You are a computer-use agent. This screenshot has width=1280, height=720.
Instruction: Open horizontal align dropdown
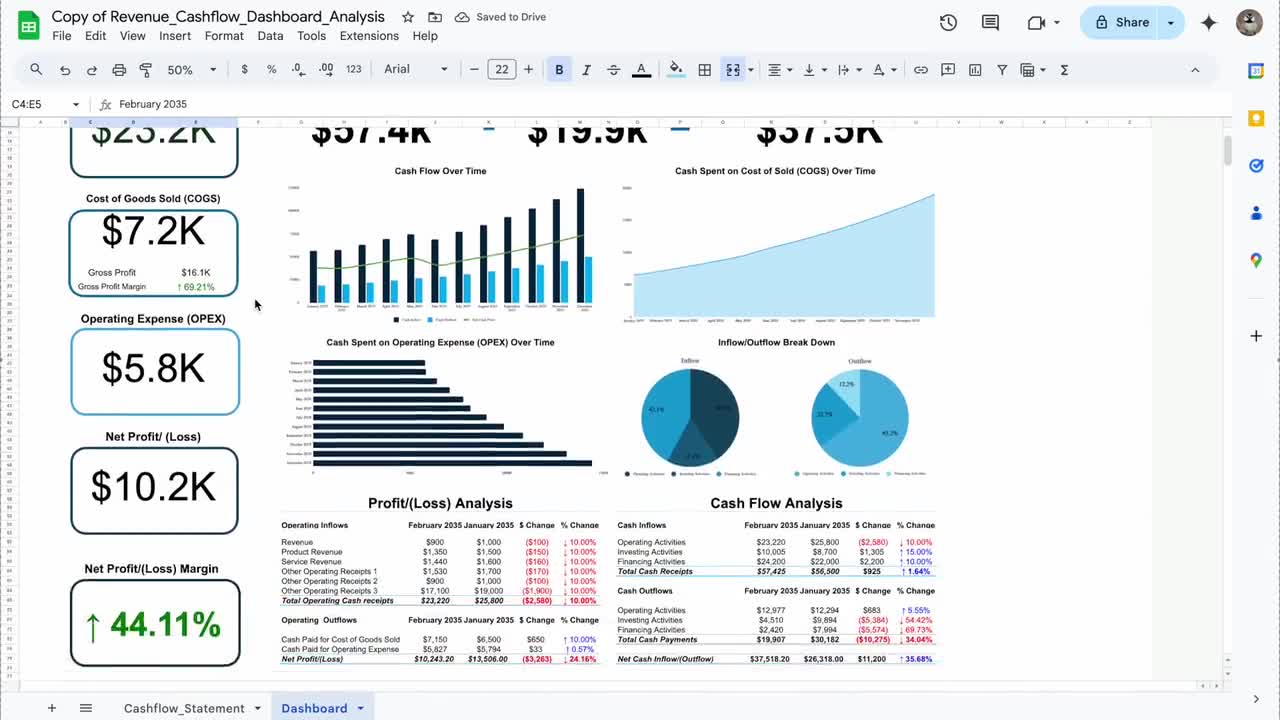click(779, 70)
